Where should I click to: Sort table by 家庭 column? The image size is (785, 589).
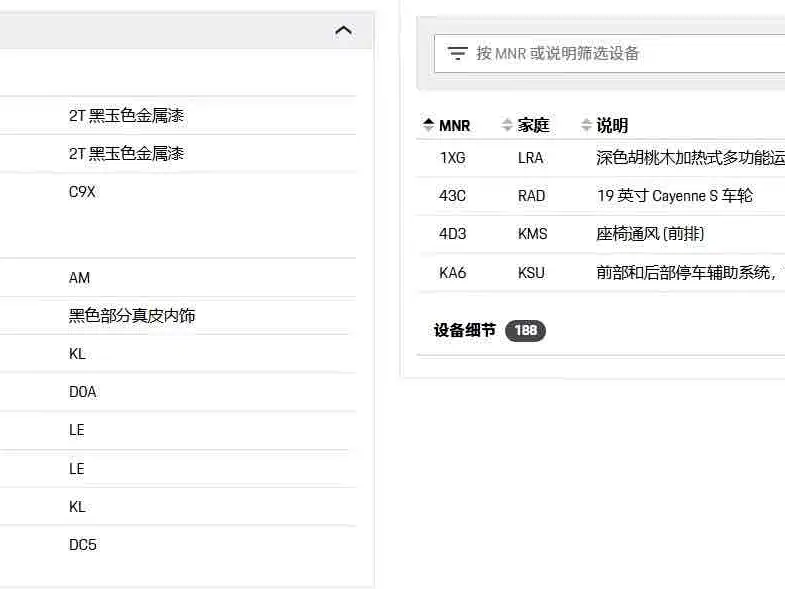point(526,125)
